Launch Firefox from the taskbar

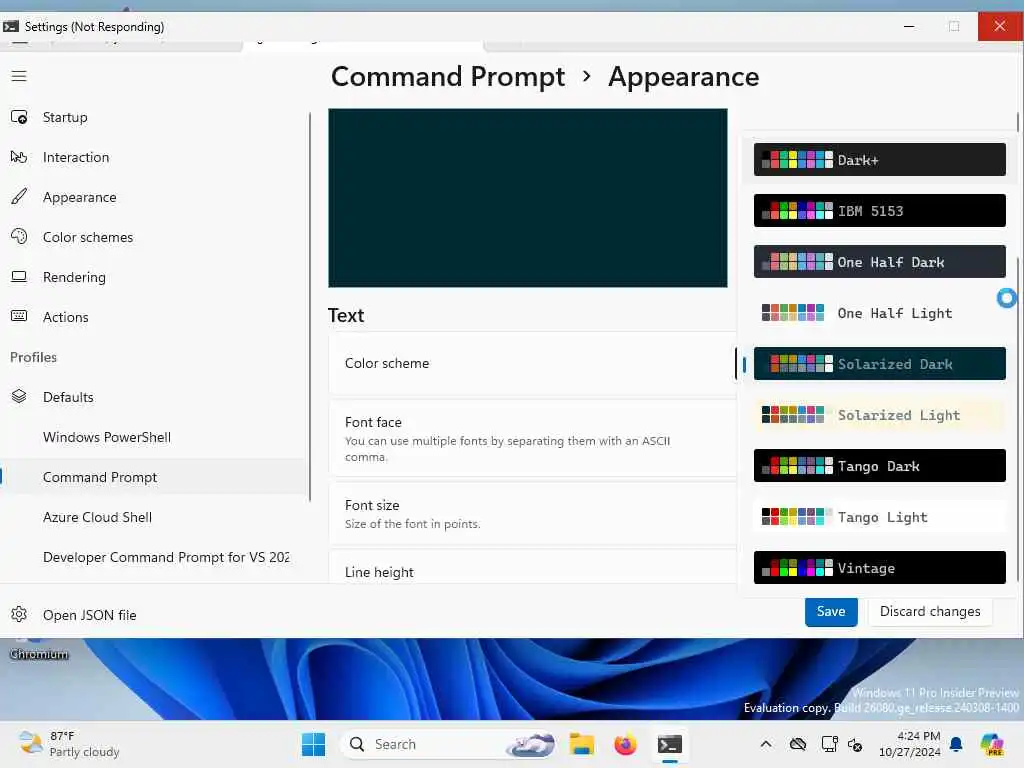625,744
